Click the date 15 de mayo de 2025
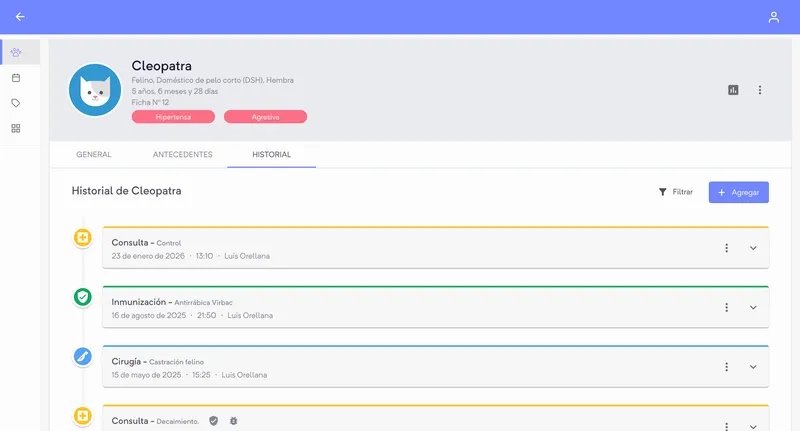The width and height of the screenshot is (800, 431). coord(146,375)
